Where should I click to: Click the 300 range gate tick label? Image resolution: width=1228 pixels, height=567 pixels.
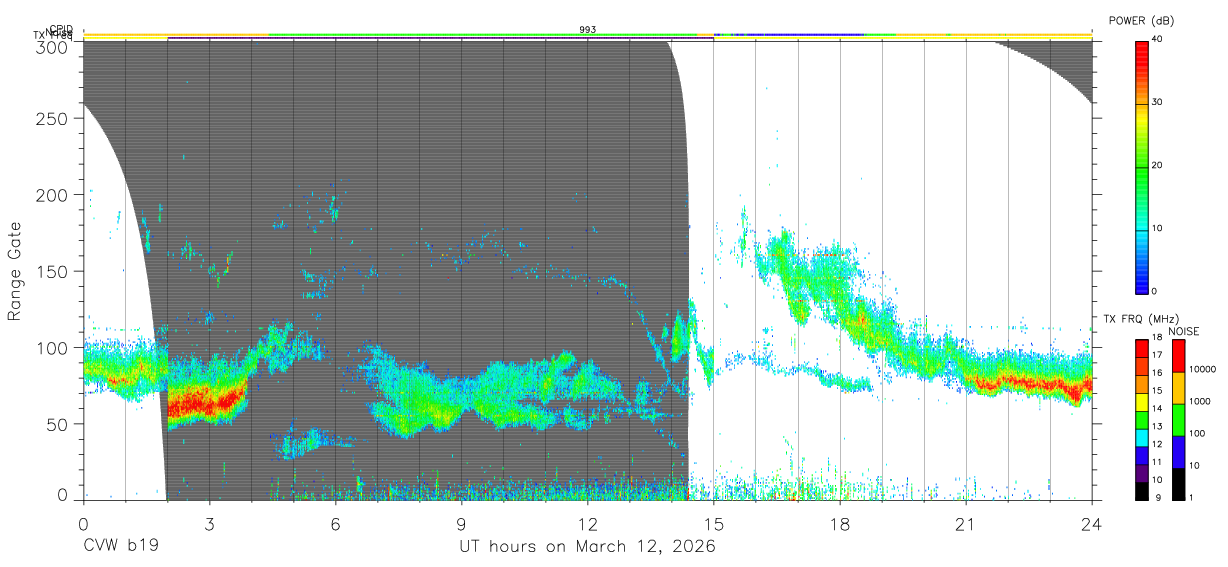click(53, 47)
